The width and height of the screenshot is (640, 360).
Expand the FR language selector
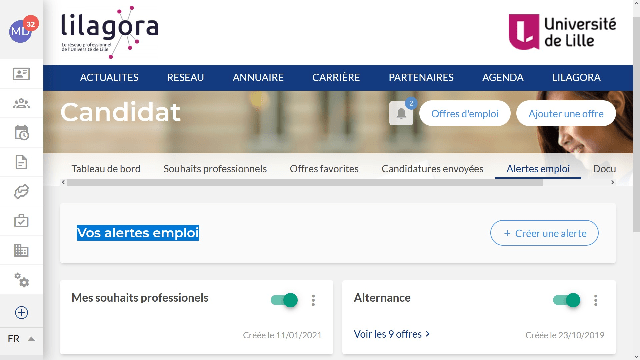pos(21,339)
